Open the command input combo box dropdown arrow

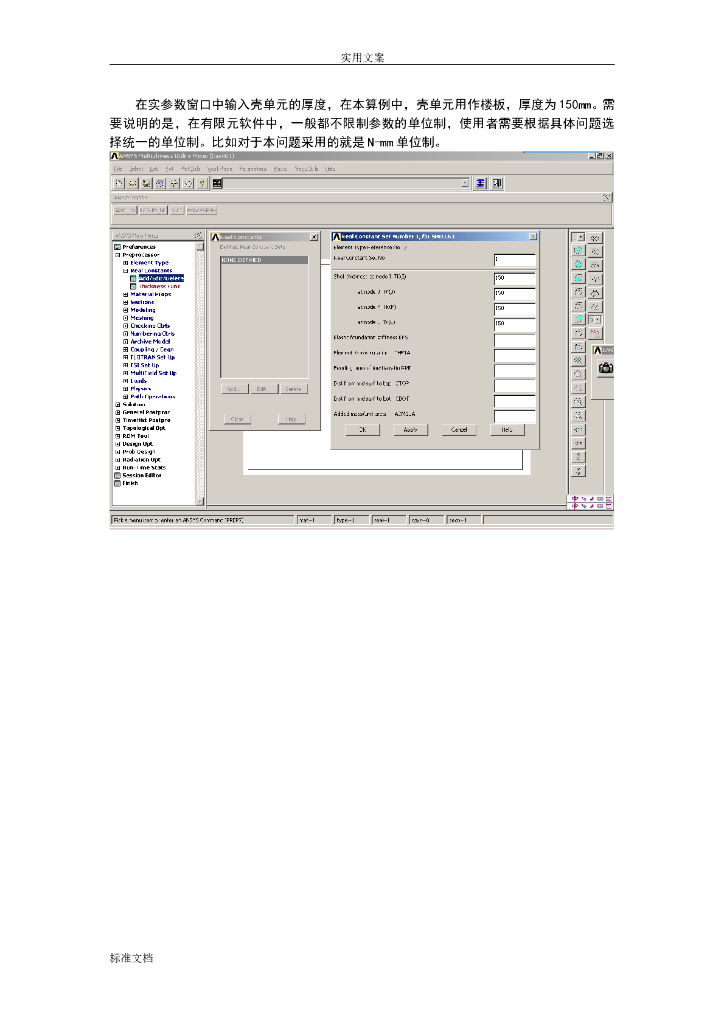pyautogui.click(x=465, y=184)
